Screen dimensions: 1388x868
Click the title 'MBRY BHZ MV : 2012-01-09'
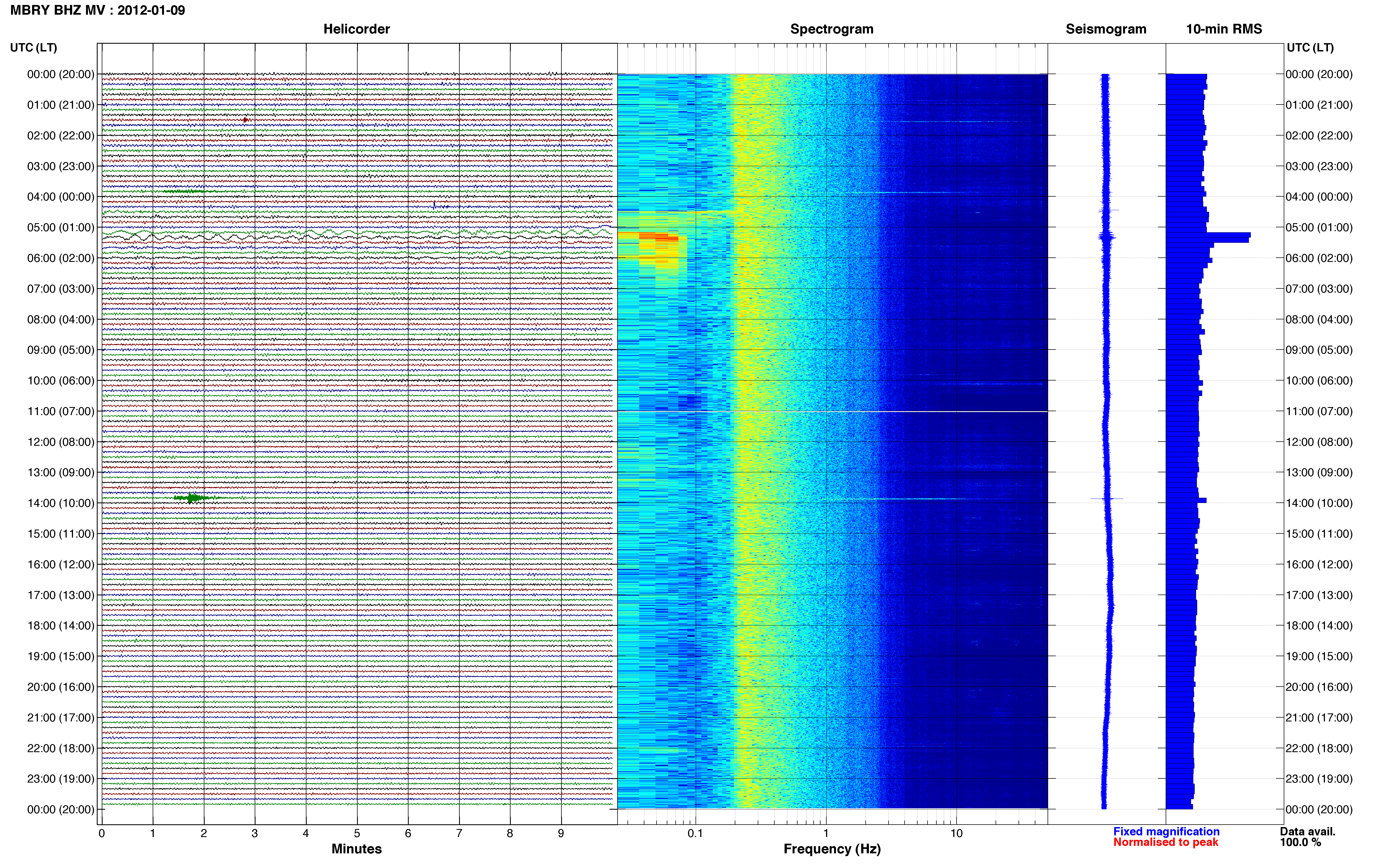[98, 10]
